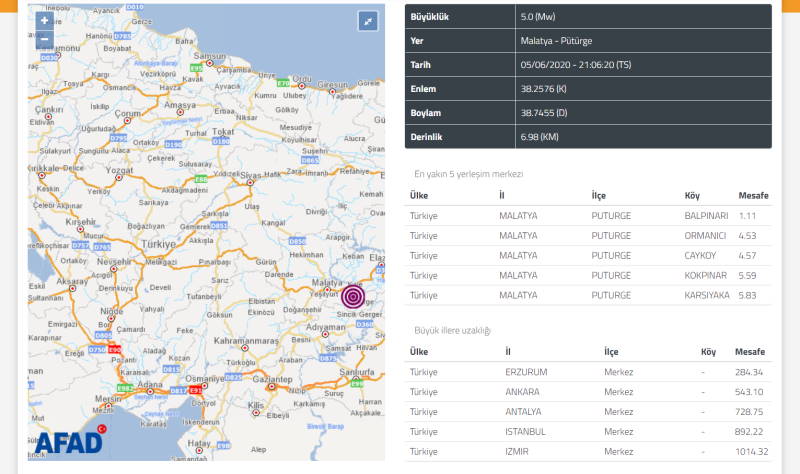800x474 pixels.
Task: Expand the map to fullscreen
Action: (368, 21)
